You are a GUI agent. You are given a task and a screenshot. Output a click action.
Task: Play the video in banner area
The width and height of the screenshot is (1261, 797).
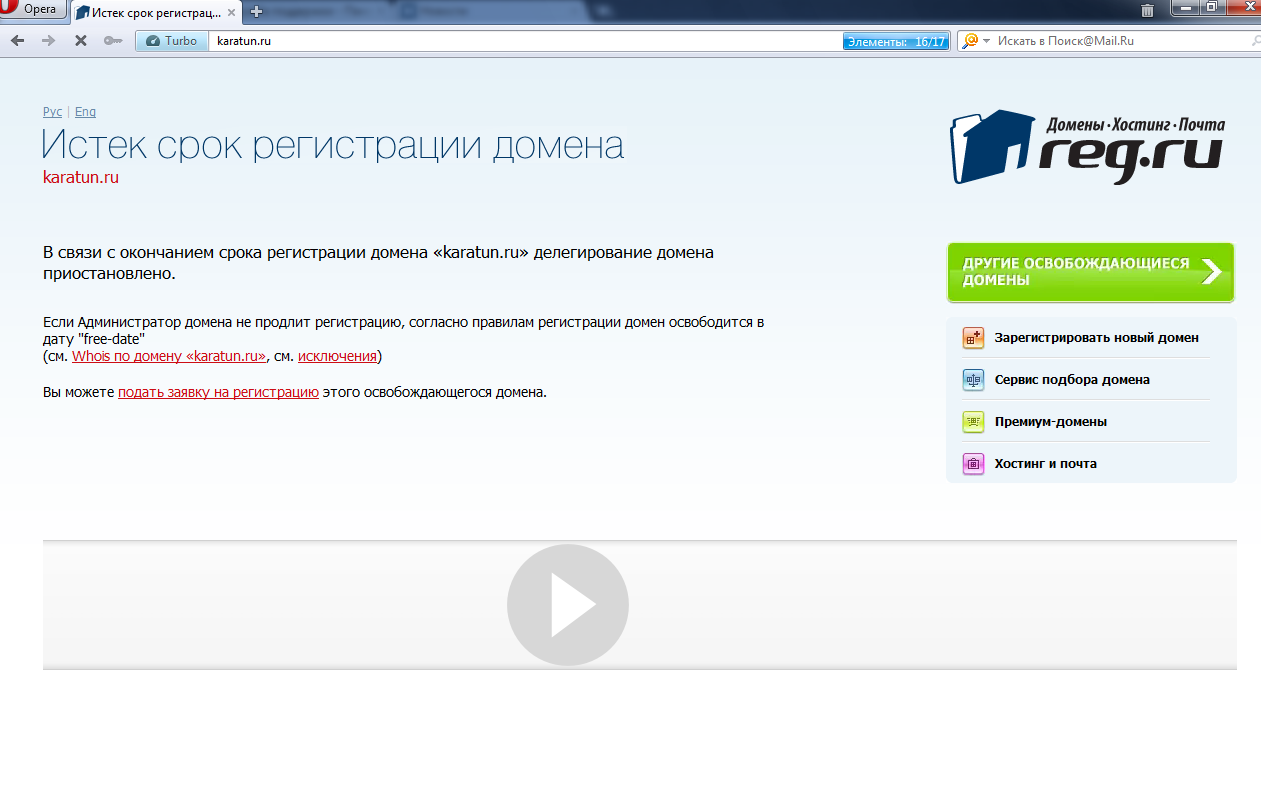(x=567, y=605)
